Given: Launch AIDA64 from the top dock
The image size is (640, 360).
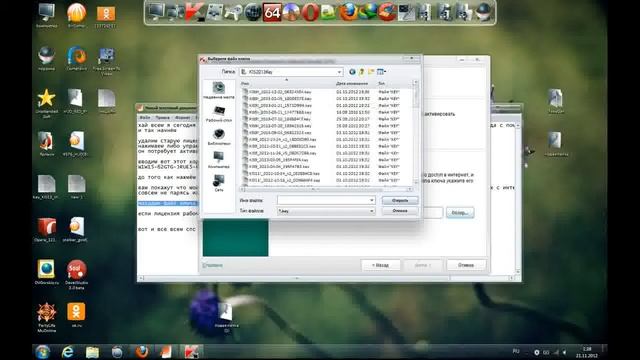Looking at the screenshot, I should (x=271, y=13).
